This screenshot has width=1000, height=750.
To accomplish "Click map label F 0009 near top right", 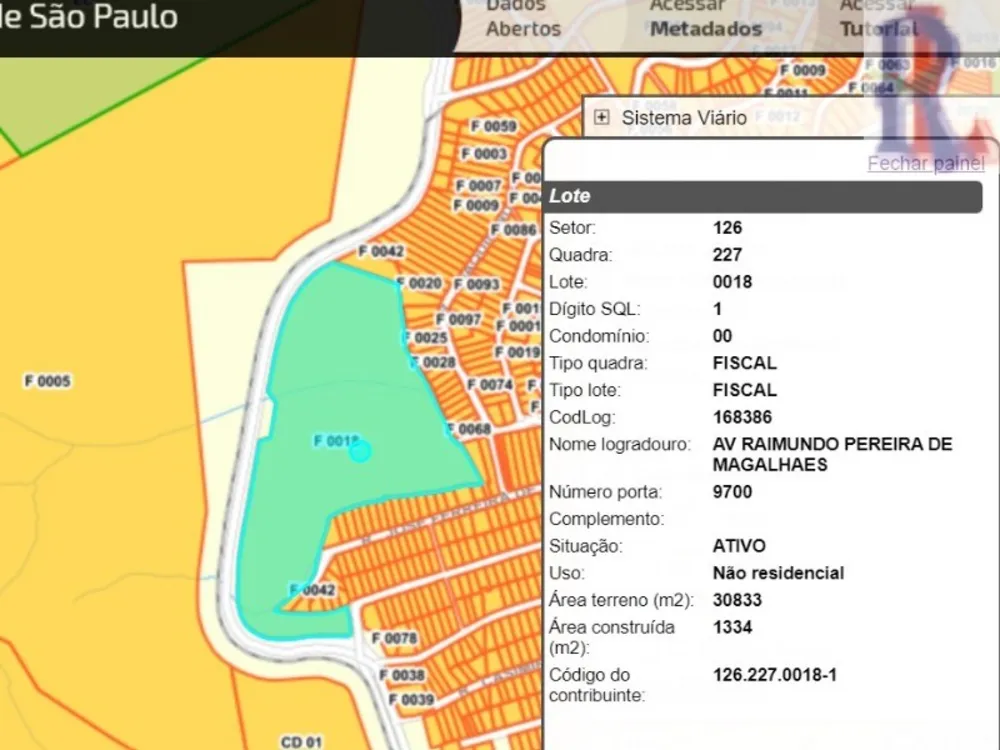I will [803, 70].
